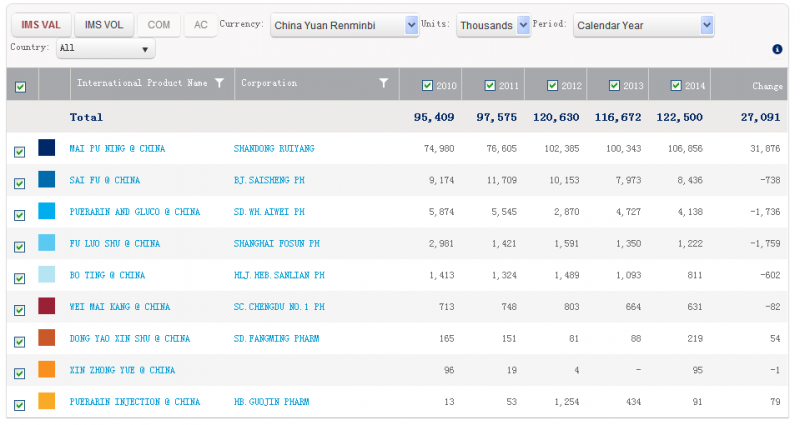800x425 pixels.
Task: Select PUERARIN INJECTION 2012 value 1,254
Action: coord(566,402)
